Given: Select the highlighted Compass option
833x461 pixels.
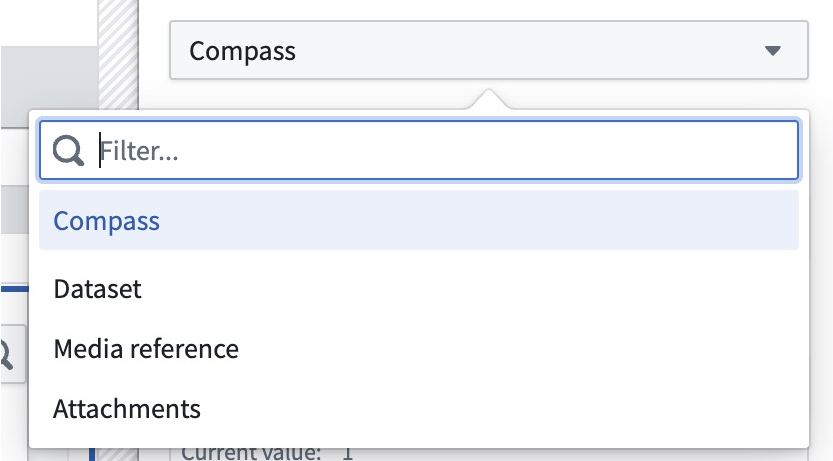Looking at the screenshot, I should coord(419,220).
